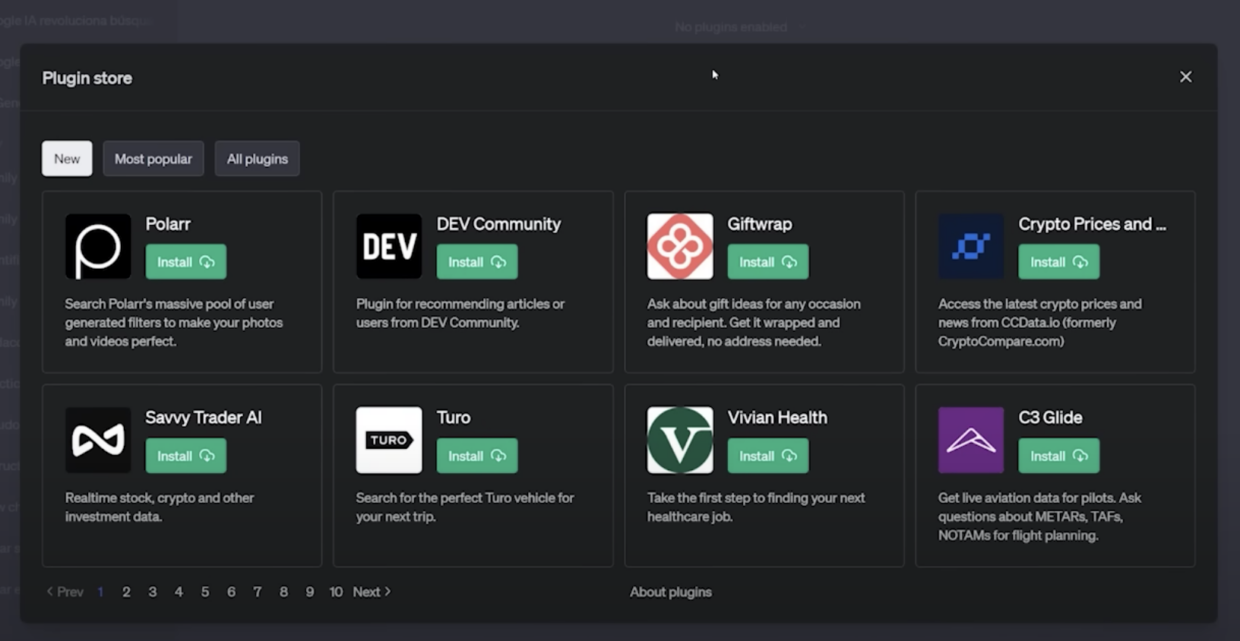Viewport: 1240px width, 641px height.
Task: Open the About plugins link
Action: (x=670, y=591)
